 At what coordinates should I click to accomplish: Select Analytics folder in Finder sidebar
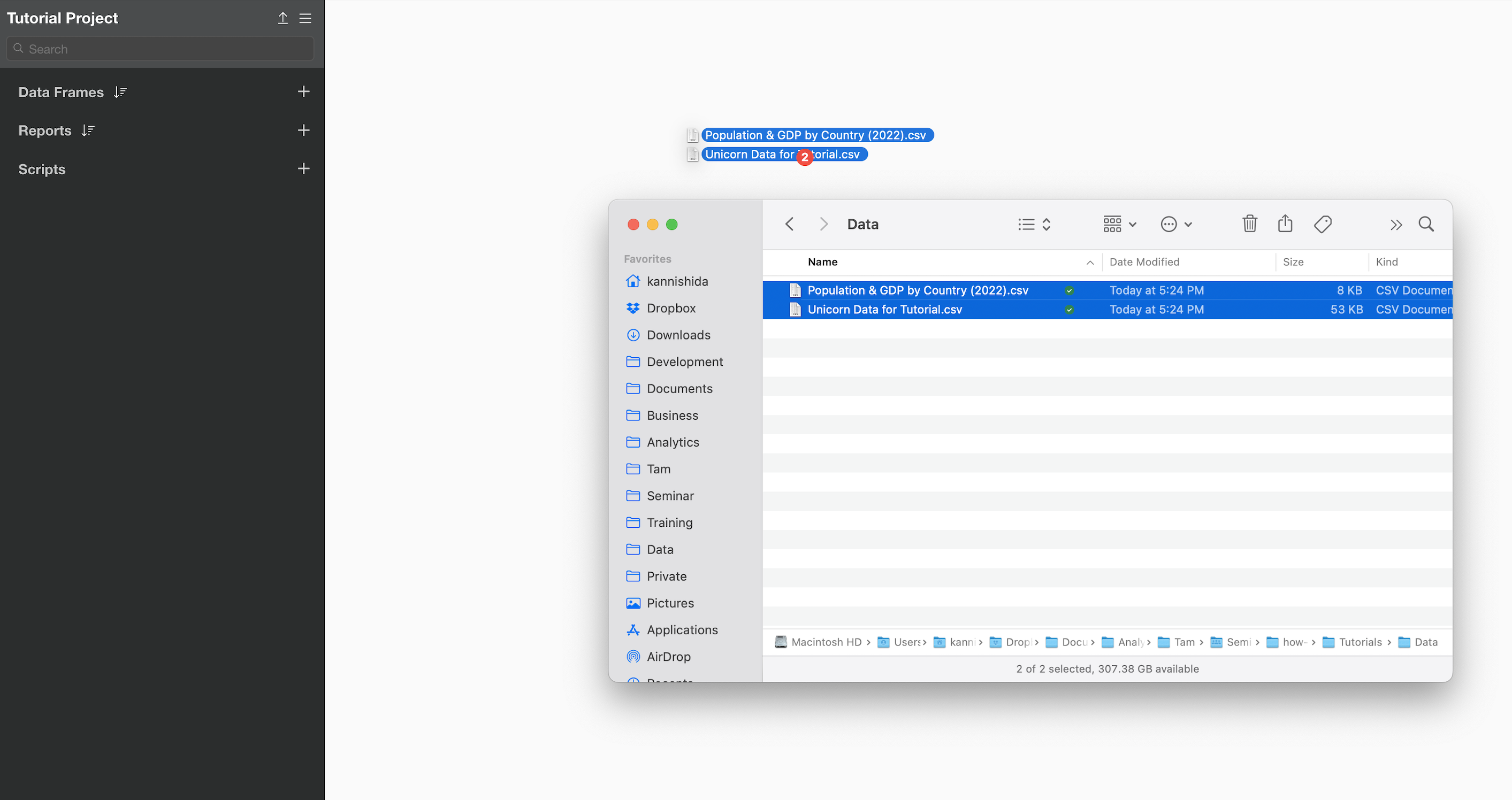pyautogui.click(x=673, y=442)
